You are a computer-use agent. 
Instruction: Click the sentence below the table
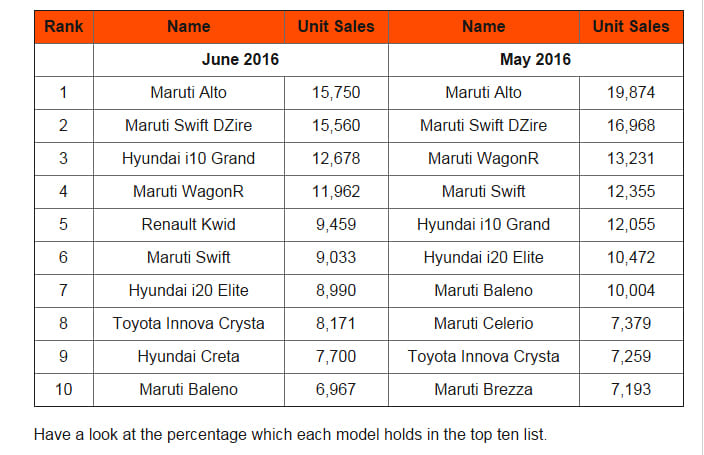click(290, 435)
